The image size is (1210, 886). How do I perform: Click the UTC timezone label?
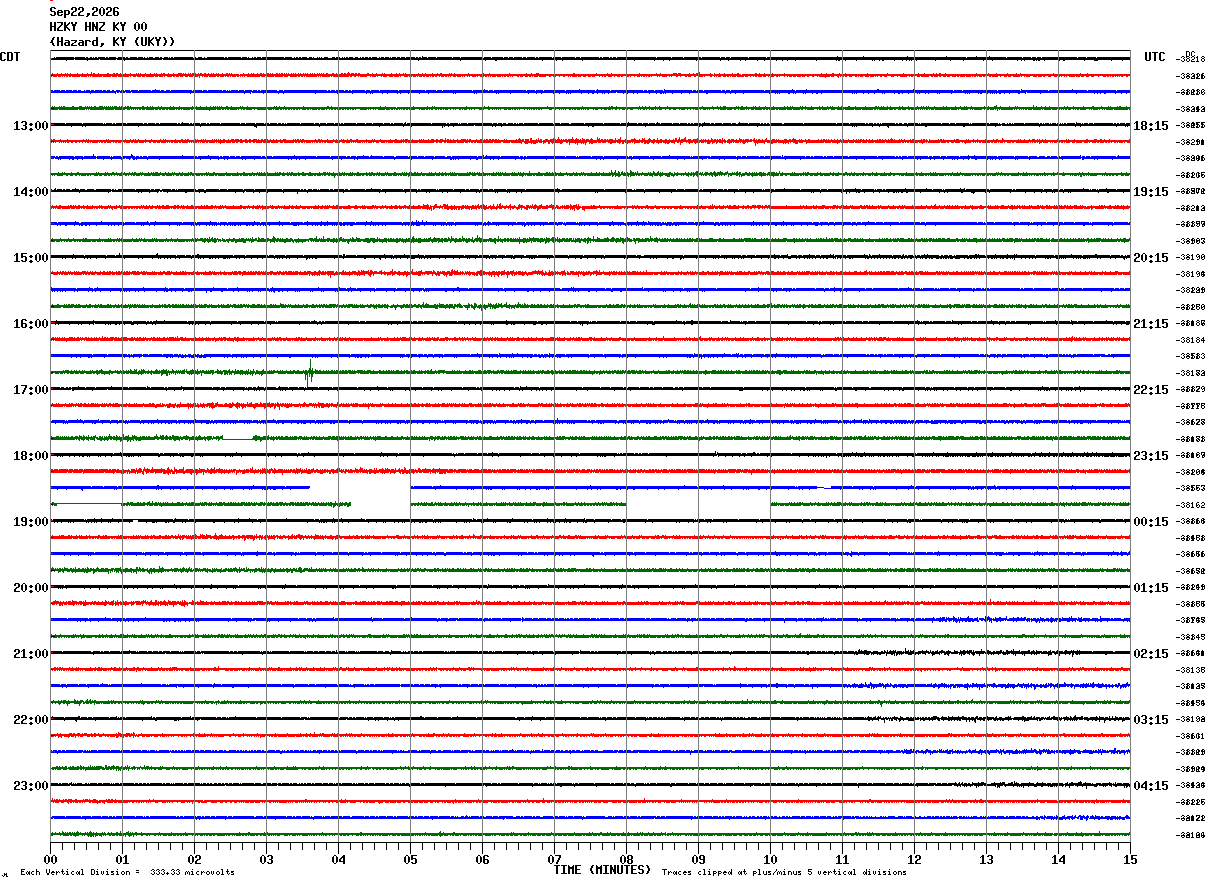click(1155, 57)
